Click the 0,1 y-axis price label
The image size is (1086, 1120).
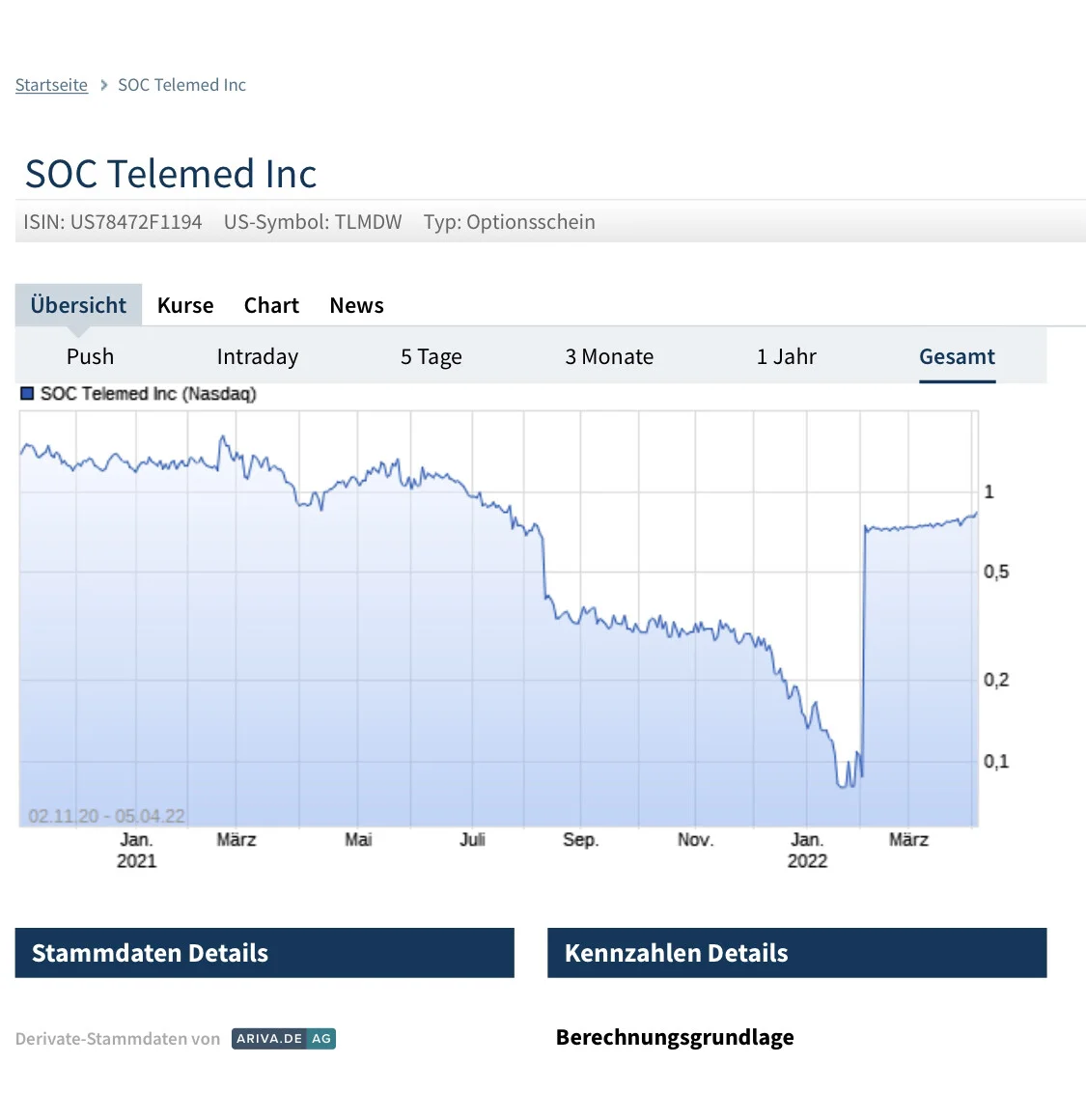click(x=996, y=762)
